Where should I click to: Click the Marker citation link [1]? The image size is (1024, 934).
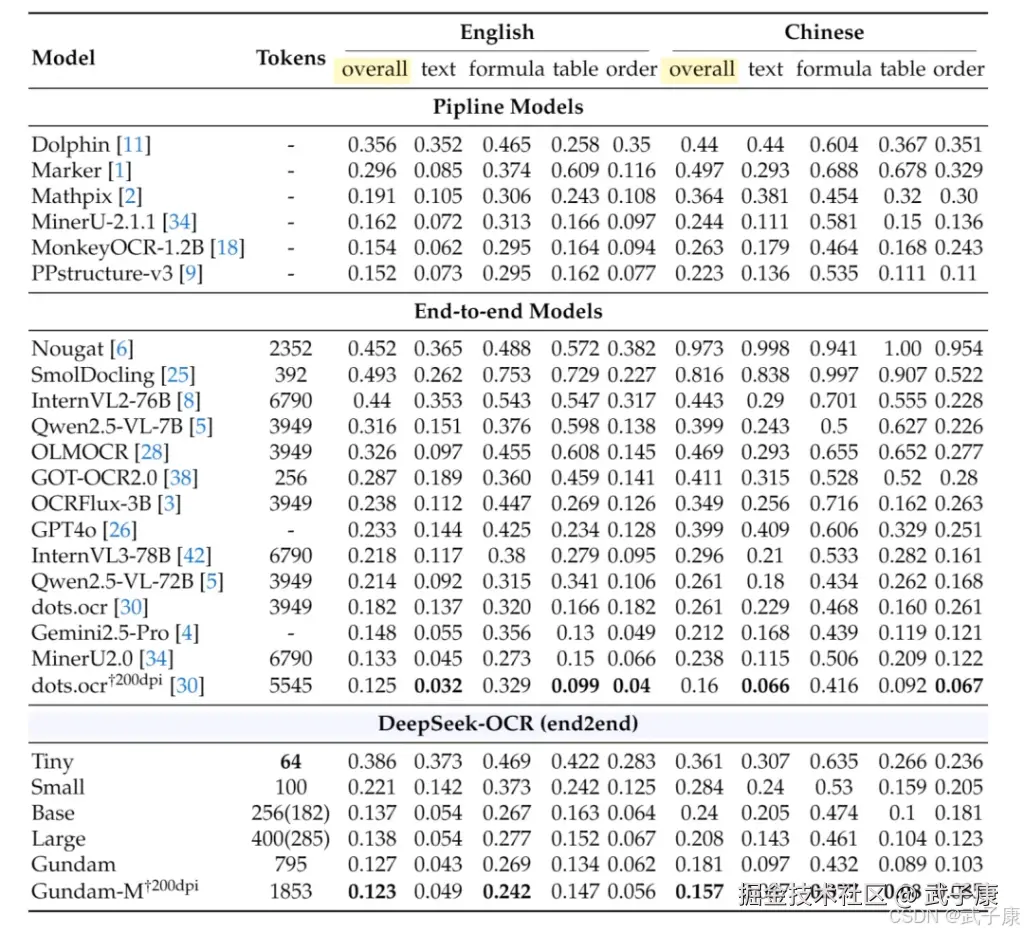pyautogui.click(x=118, y=171)
